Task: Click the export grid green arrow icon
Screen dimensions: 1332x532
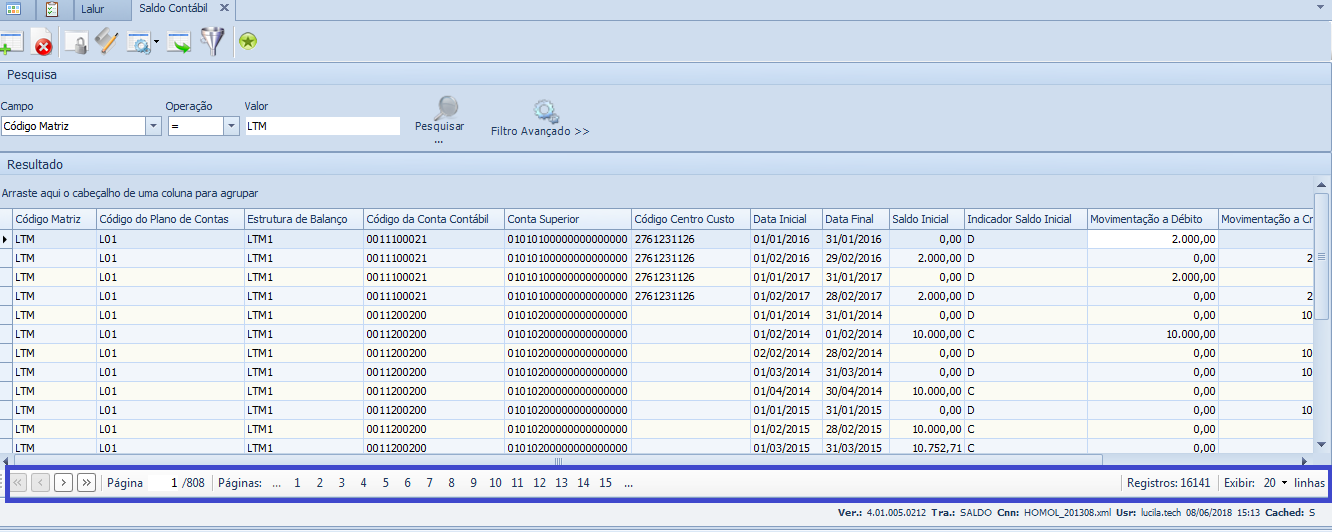Action: pyautogui.click(x=179, y=43)
